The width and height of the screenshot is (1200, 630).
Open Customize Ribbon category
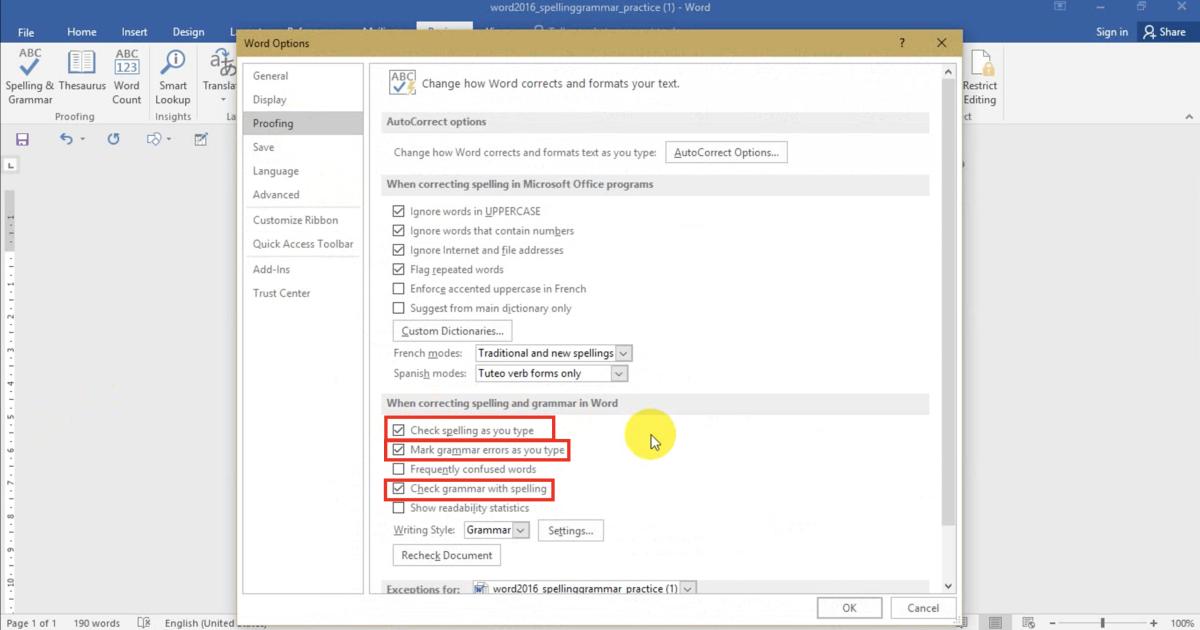[x=302, y=220]
